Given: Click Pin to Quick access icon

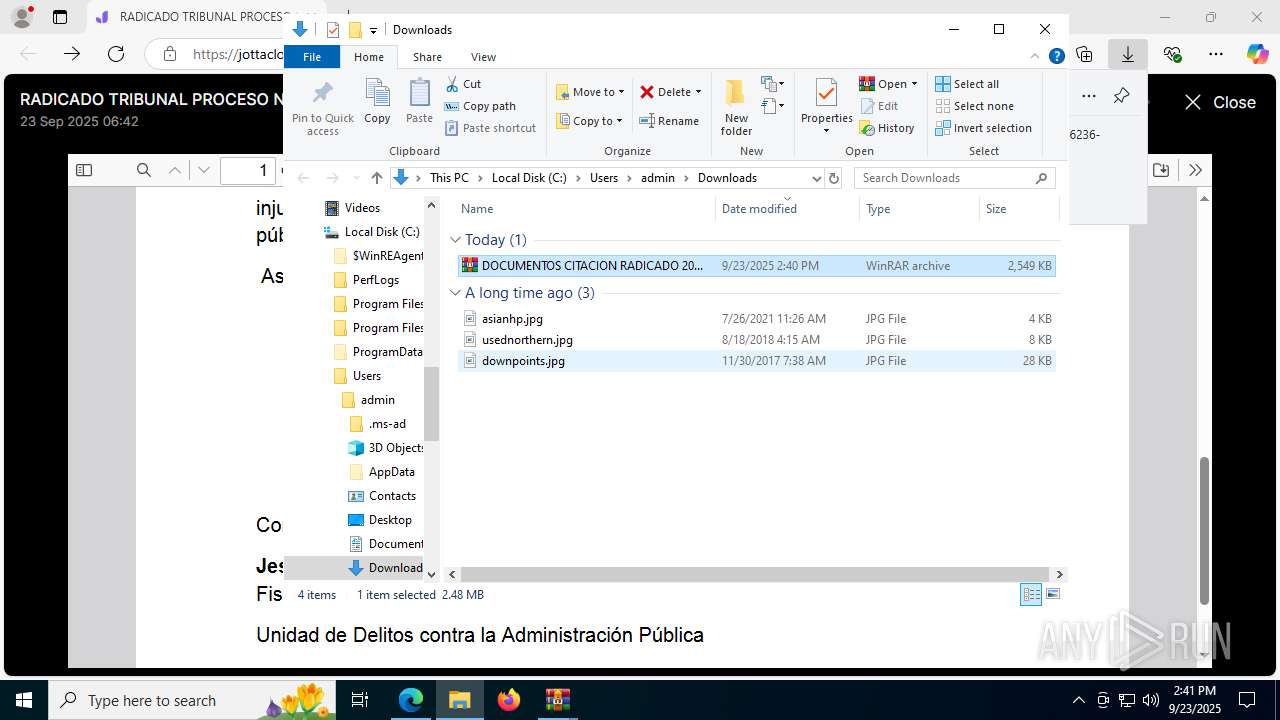Looking at the screenshot, I should [x=322, y=108].
